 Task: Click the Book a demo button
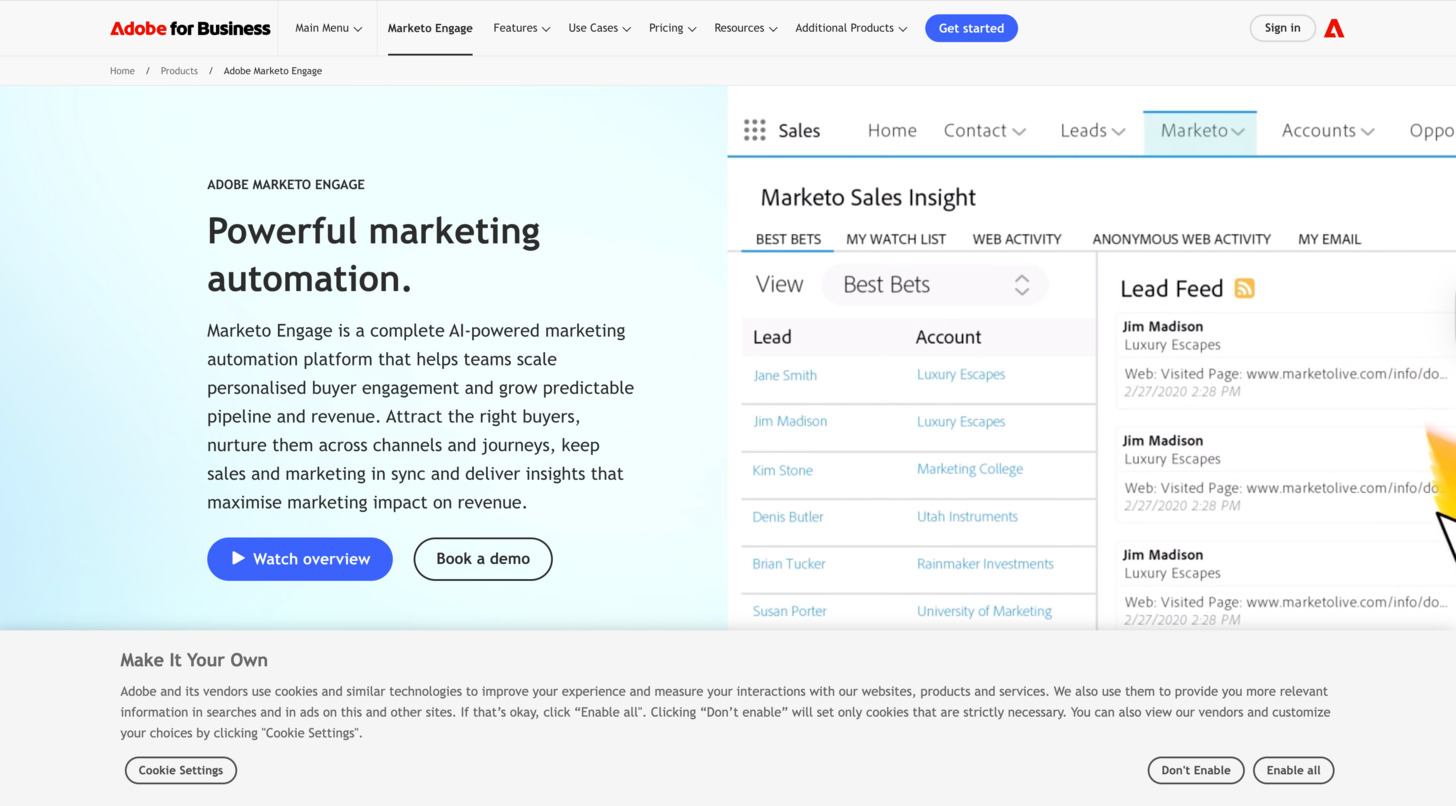[483, 559]
